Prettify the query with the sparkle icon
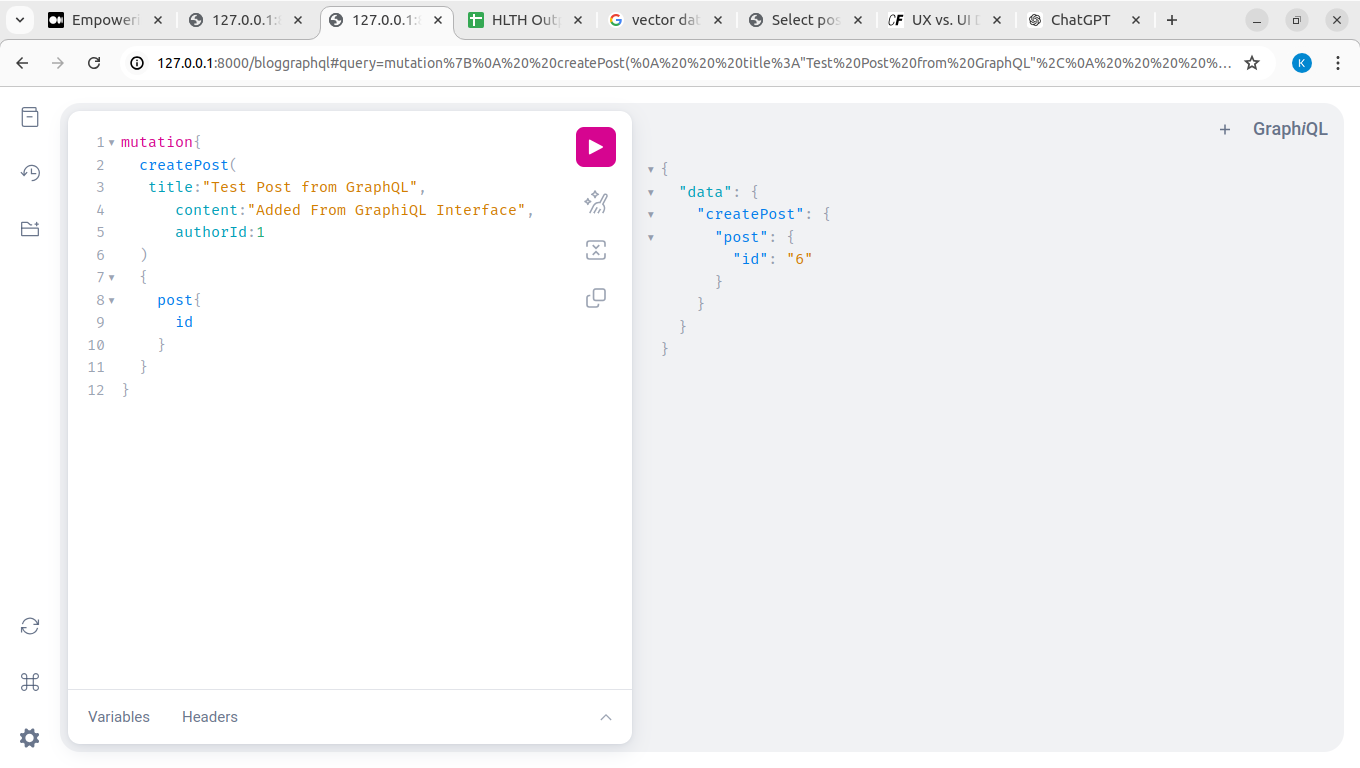Viewport: 1360px width, 768px height. click(x=595, y=203)
